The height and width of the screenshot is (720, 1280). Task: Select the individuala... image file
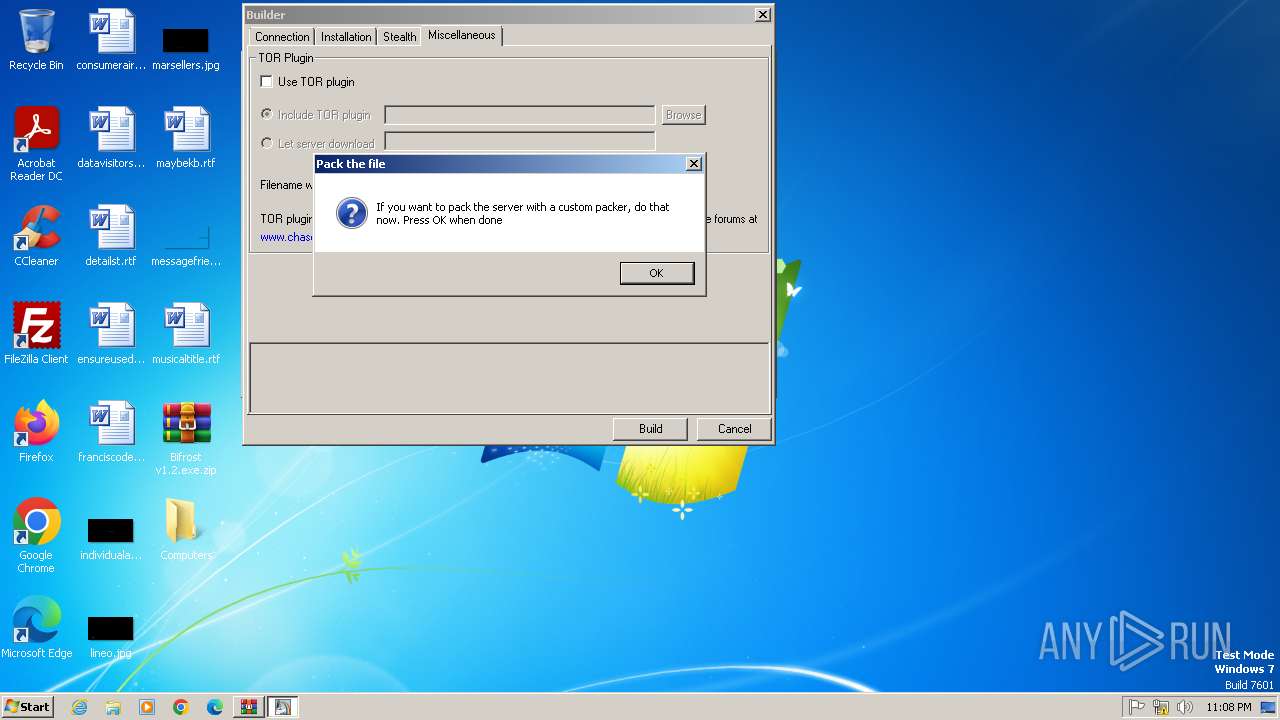111,538
